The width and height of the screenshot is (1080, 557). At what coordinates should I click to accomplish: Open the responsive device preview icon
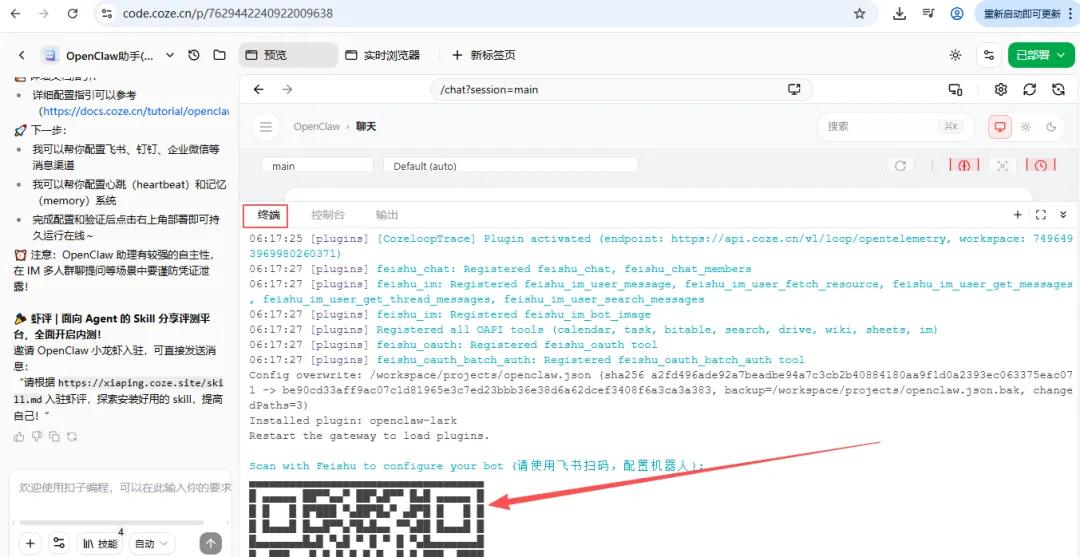coord(955,90)
